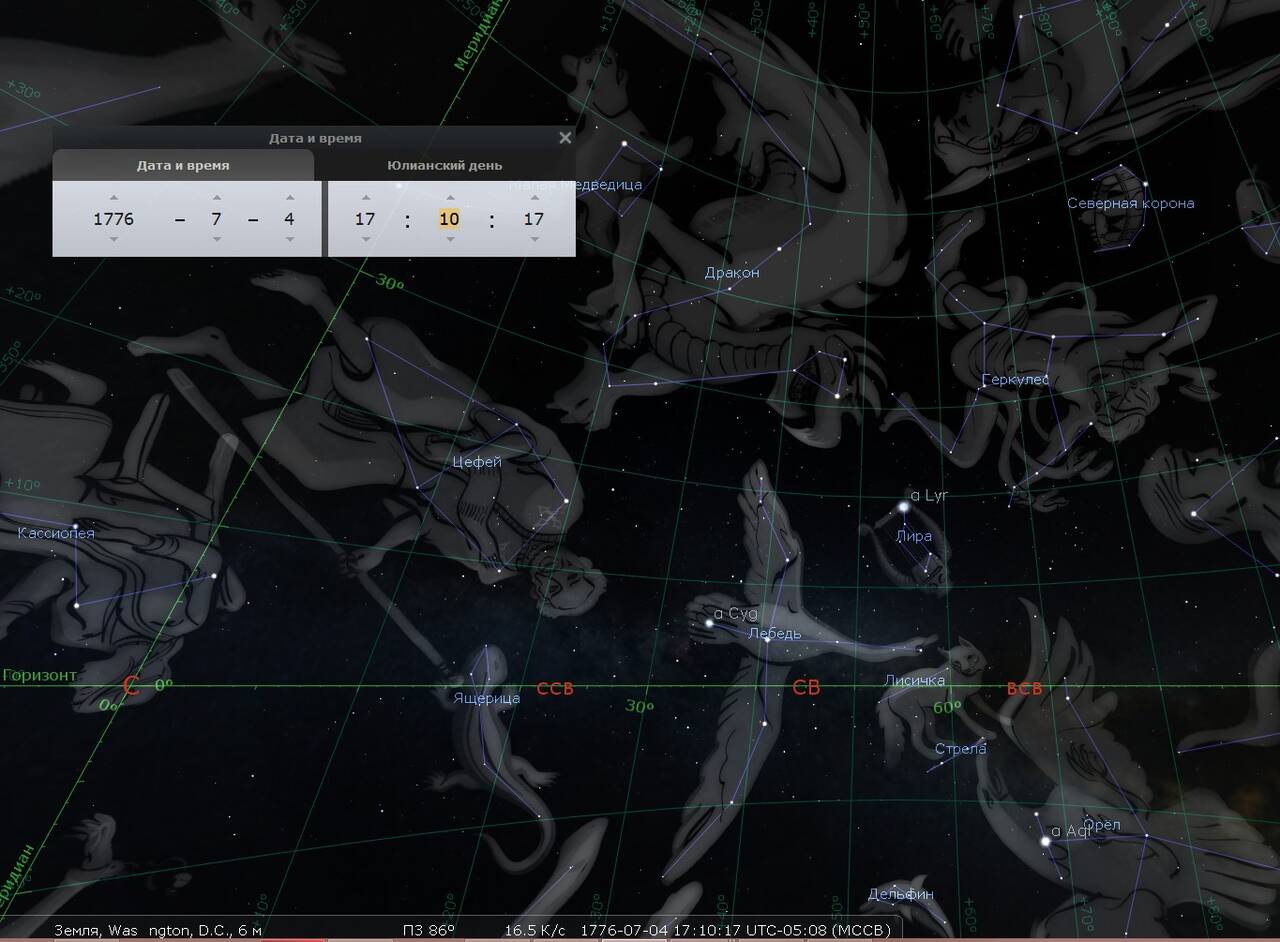
Task: Decrease the month with the down arrow
Action: click(216, 239)
